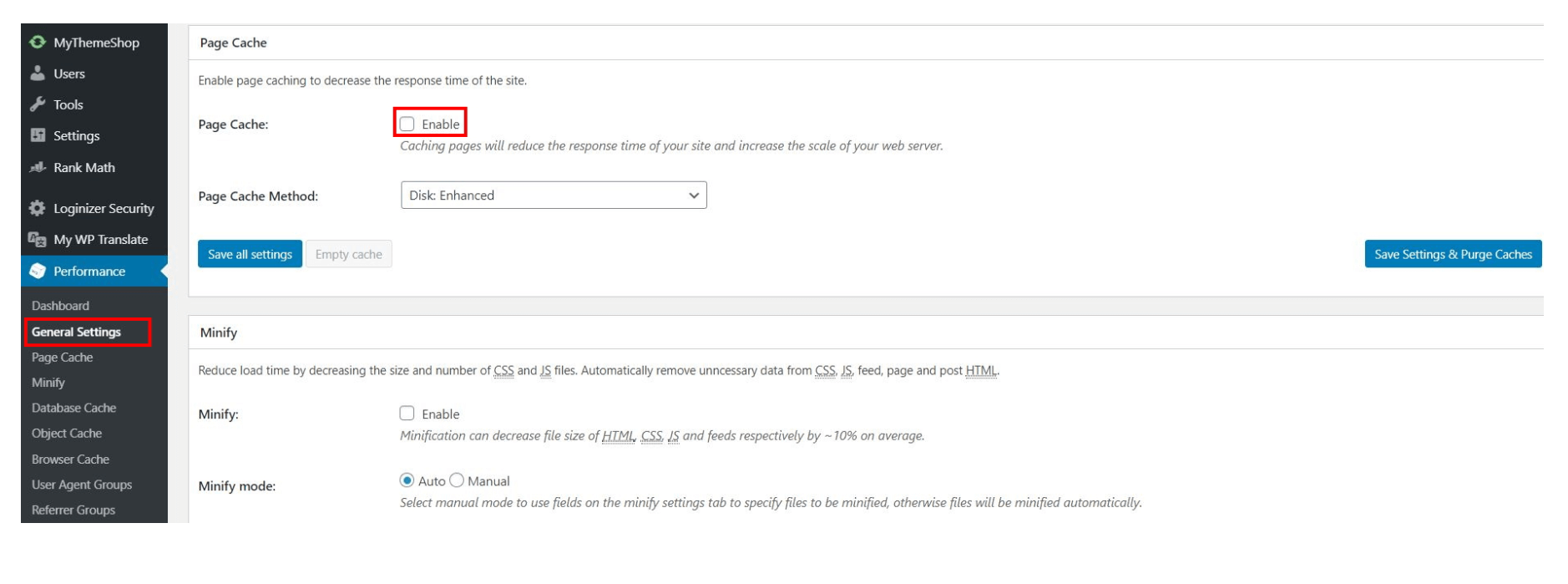The image size is (1568, 584).
Task: Open General Settings submenu
Action: (x=76, y=332)
